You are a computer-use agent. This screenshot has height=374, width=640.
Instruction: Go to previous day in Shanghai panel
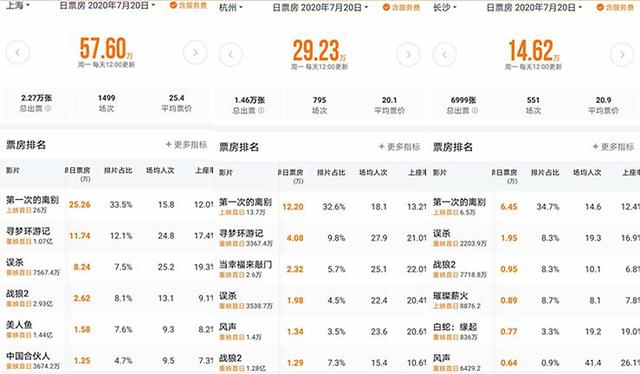tap(18, 52)
